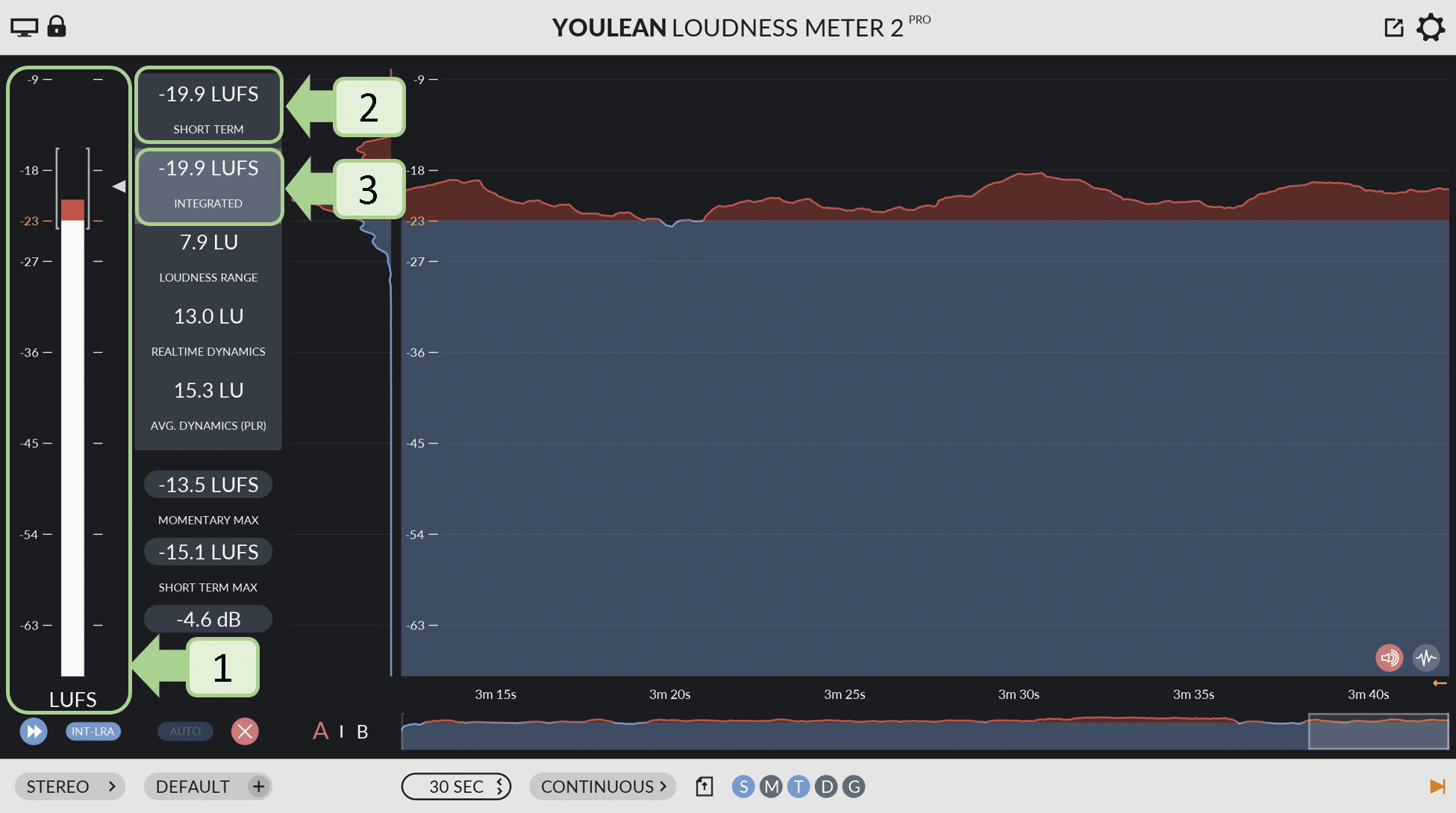Click the play/resume measurement button
Viewport: 1456px width, 813px height.
pyautogui.click(x=34, y=731)
